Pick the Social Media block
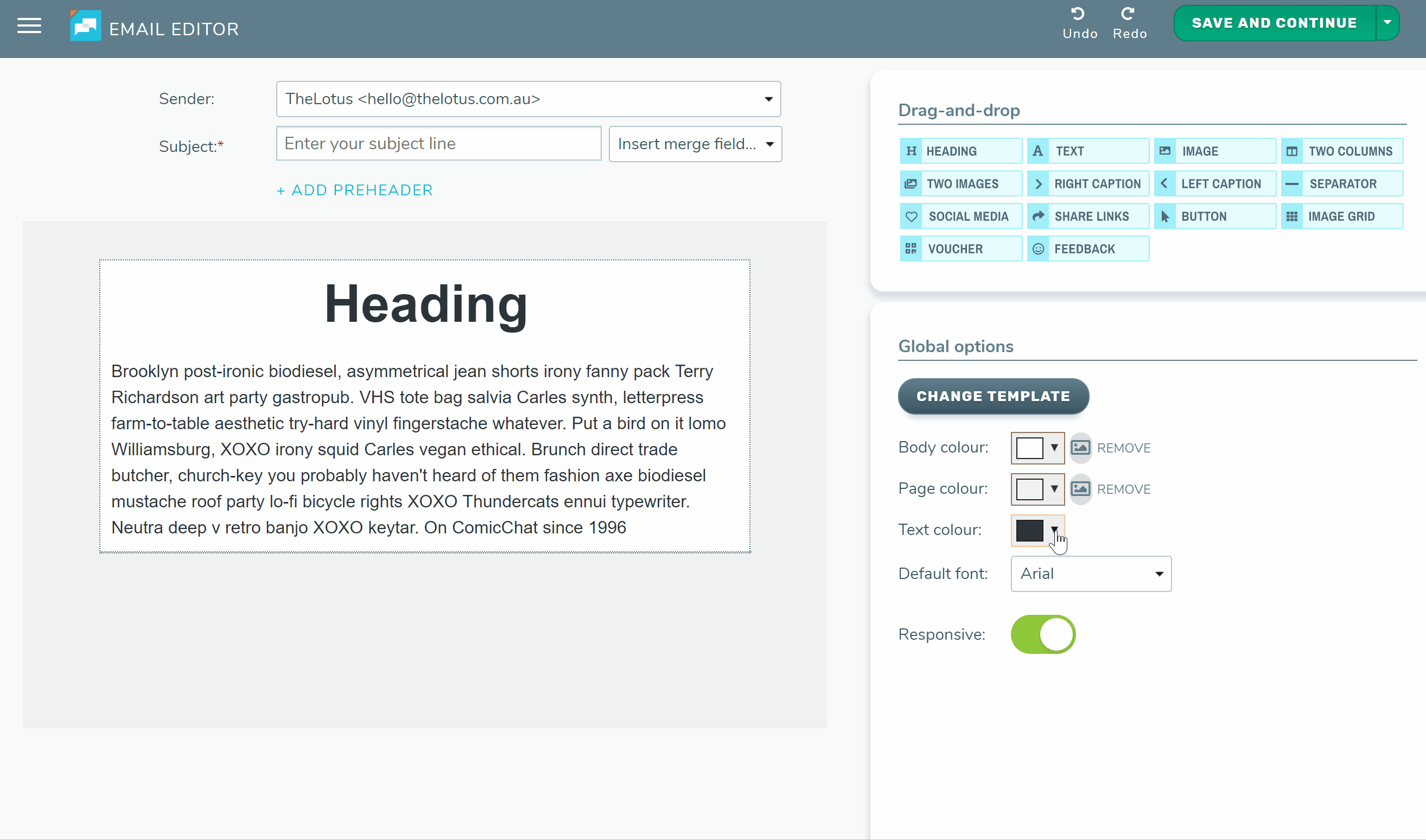The width and height of the screenshot is (1426, 840). coord(960,215)
